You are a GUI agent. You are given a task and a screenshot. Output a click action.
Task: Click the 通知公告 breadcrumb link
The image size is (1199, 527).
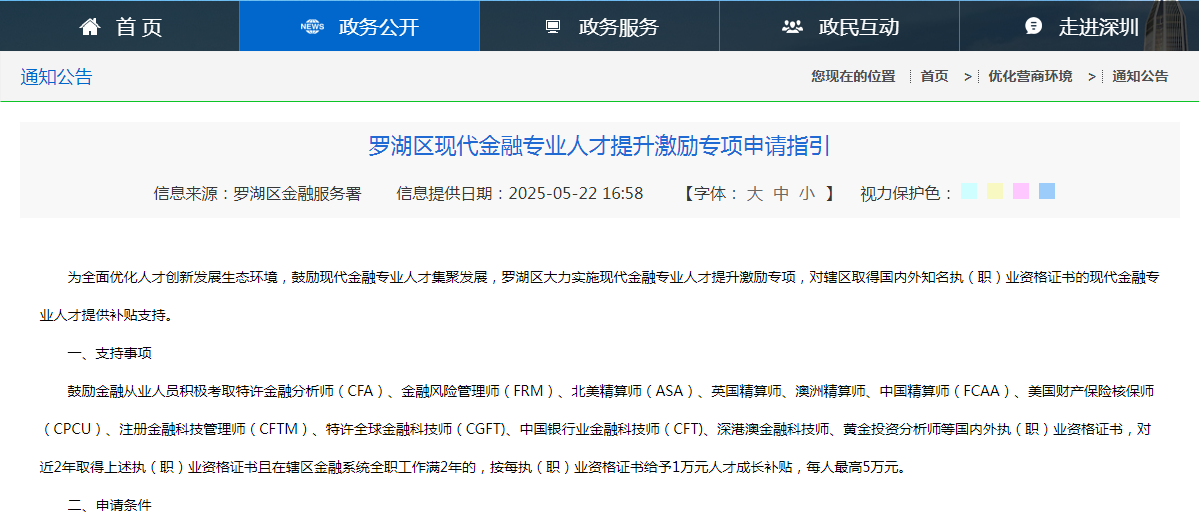coord(1140,76)
